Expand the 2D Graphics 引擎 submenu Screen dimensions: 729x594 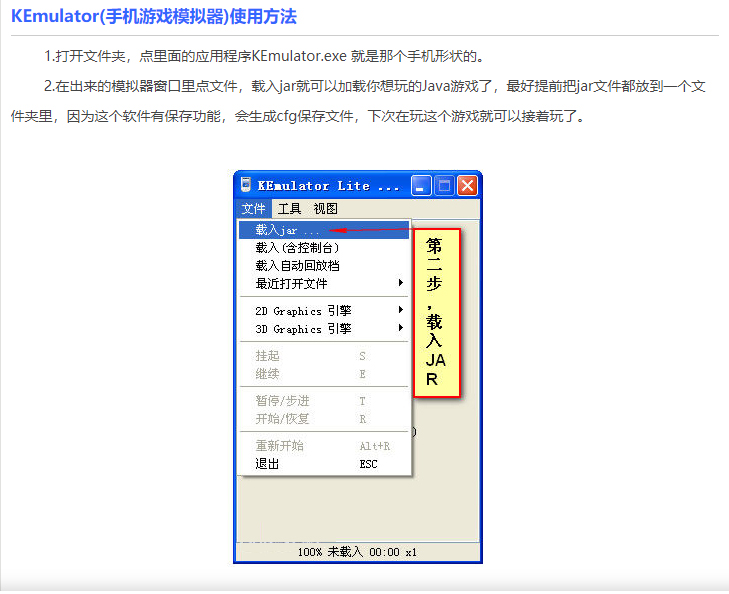coord(324,310)
